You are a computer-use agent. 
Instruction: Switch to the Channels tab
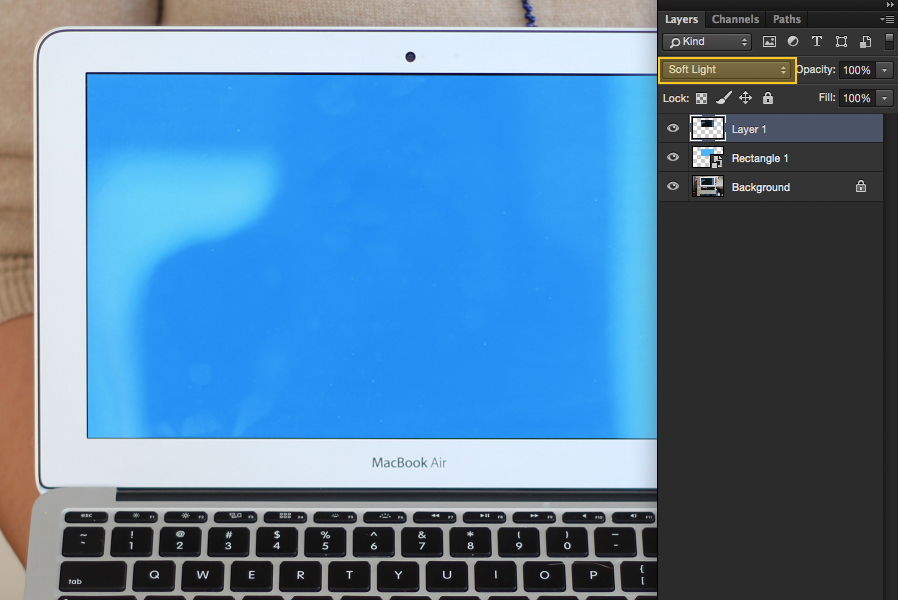(735, 19)
